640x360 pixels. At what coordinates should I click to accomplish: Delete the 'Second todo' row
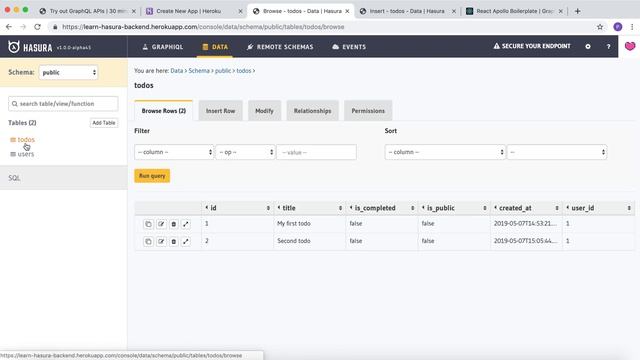pyautogui.click(x=173, y=242)
